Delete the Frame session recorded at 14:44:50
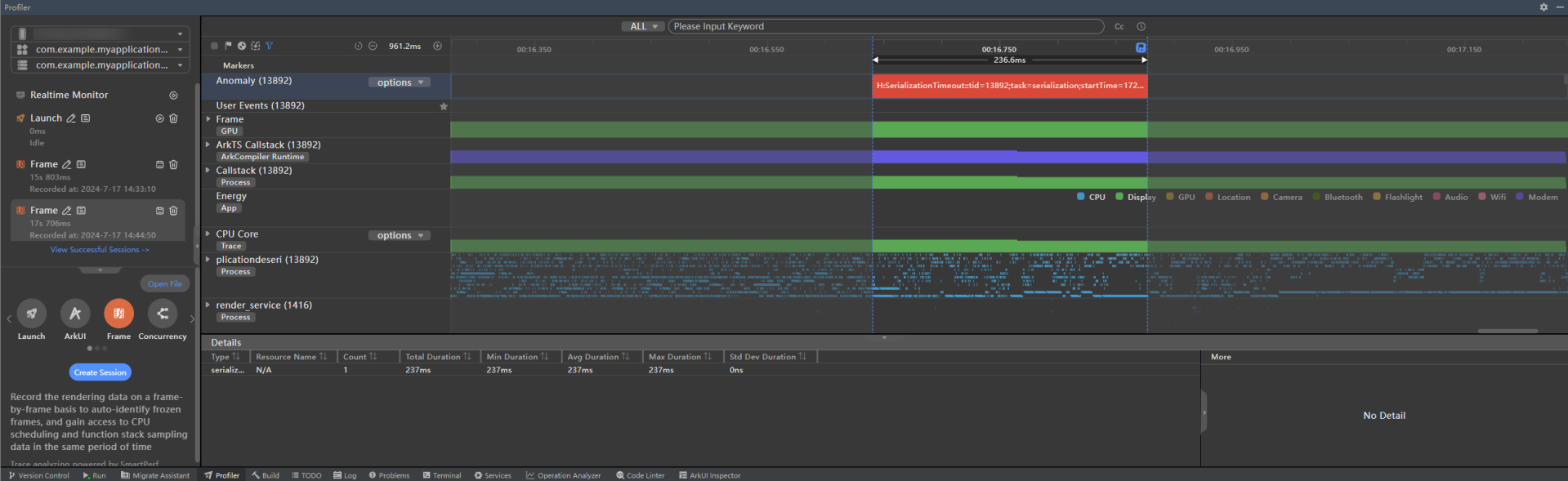The height and width of the screenshot is (481, 1568). point(173,211)
